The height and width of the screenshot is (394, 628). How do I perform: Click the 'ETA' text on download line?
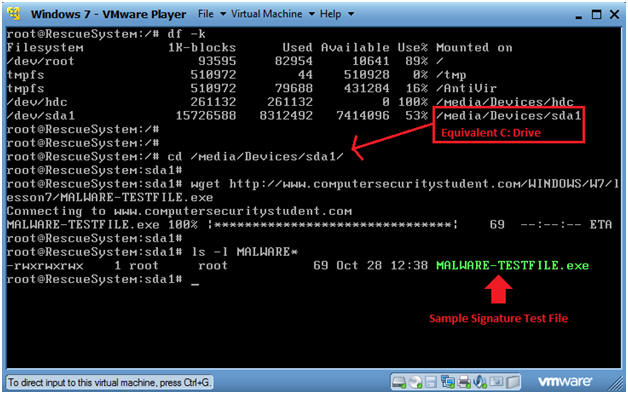coord(600,225)
